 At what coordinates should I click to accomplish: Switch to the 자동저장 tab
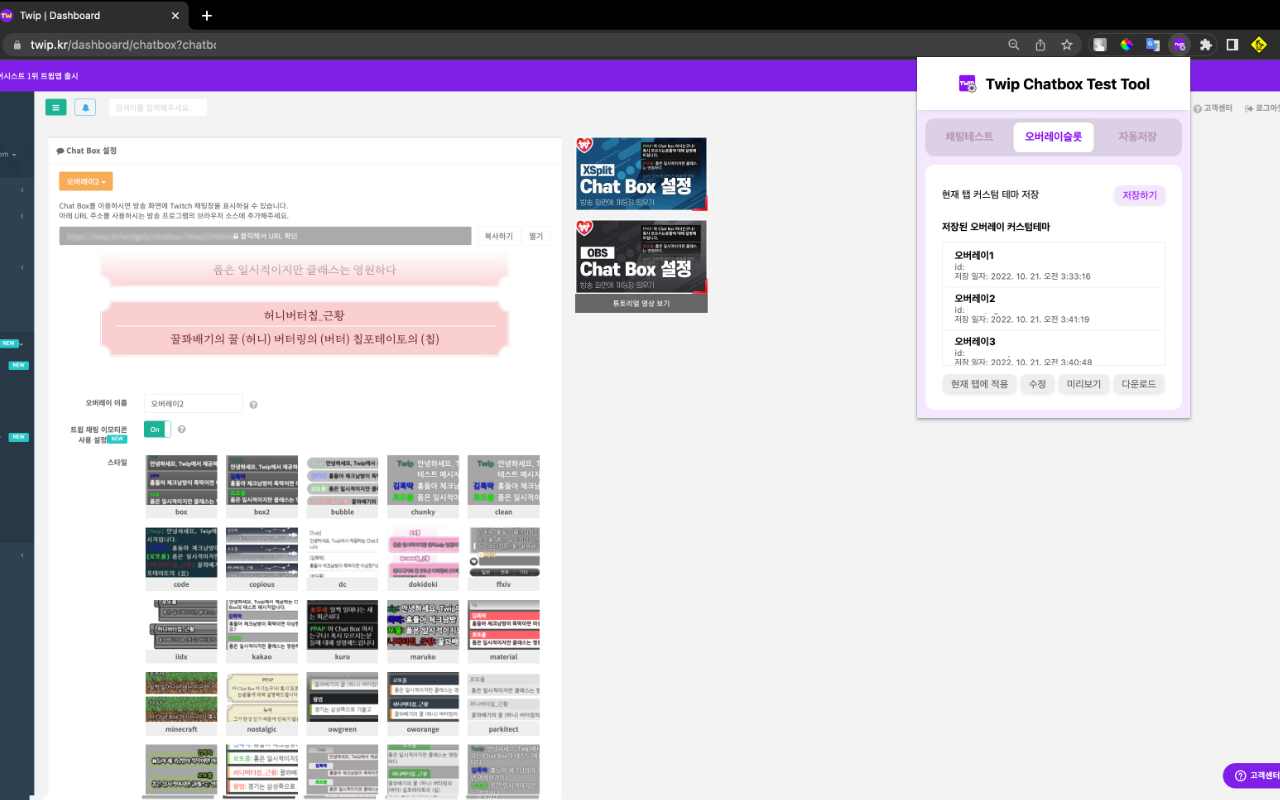pyautogui.click(x=1137, y=137)
